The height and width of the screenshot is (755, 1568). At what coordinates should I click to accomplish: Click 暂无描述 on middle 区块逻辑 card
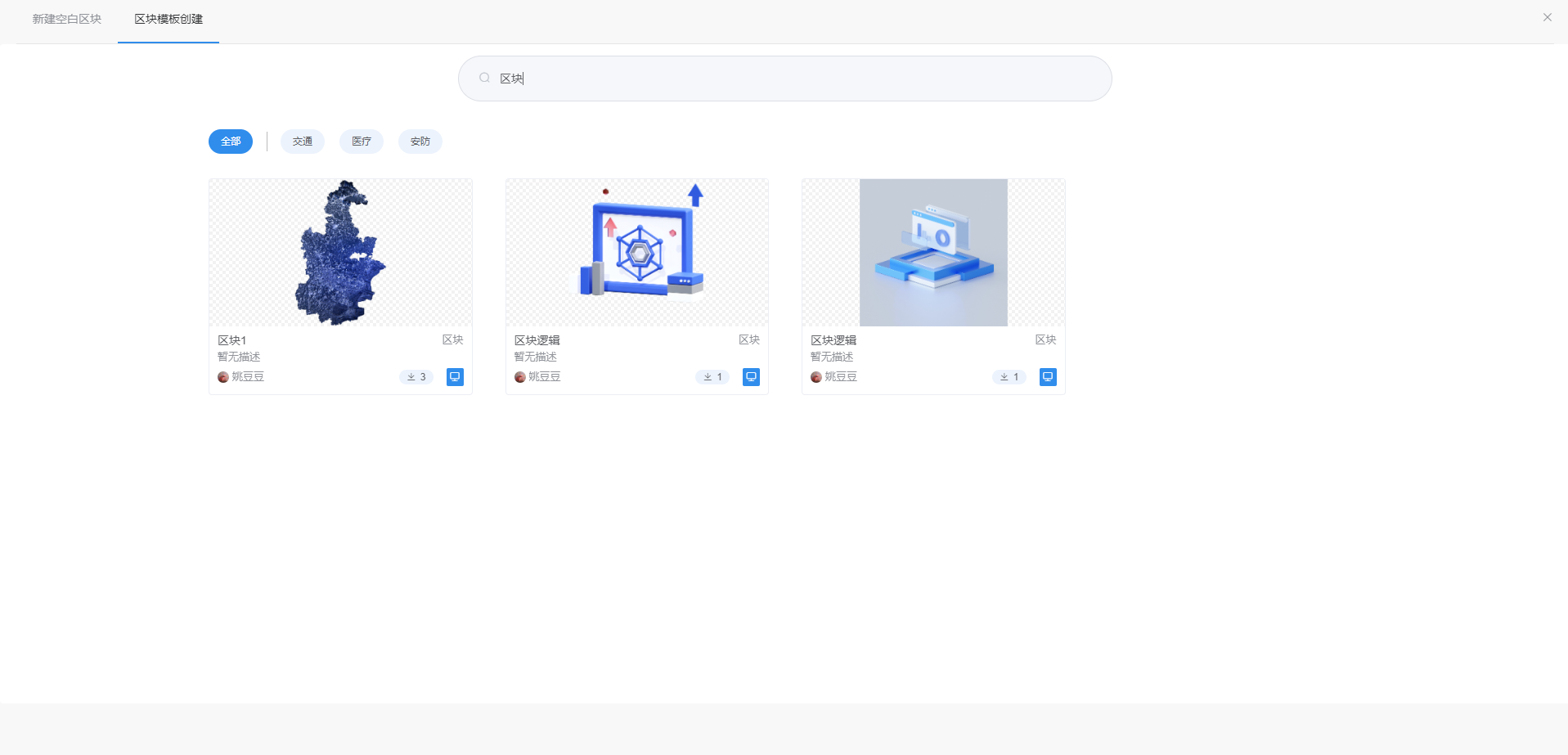(536, 357)
